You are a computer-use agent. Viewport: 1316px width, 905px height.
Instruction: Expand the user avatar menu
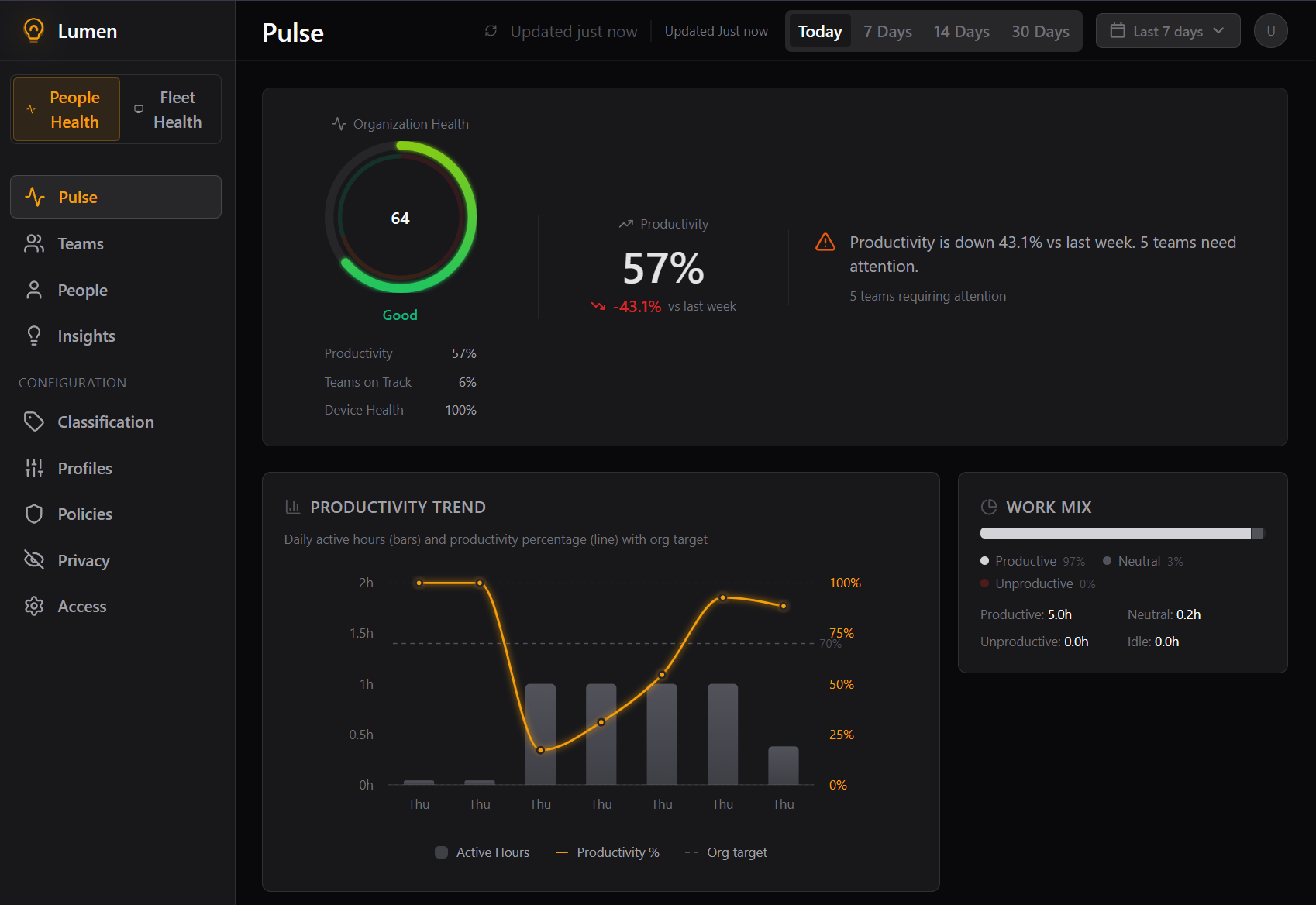coord(1270,31)
